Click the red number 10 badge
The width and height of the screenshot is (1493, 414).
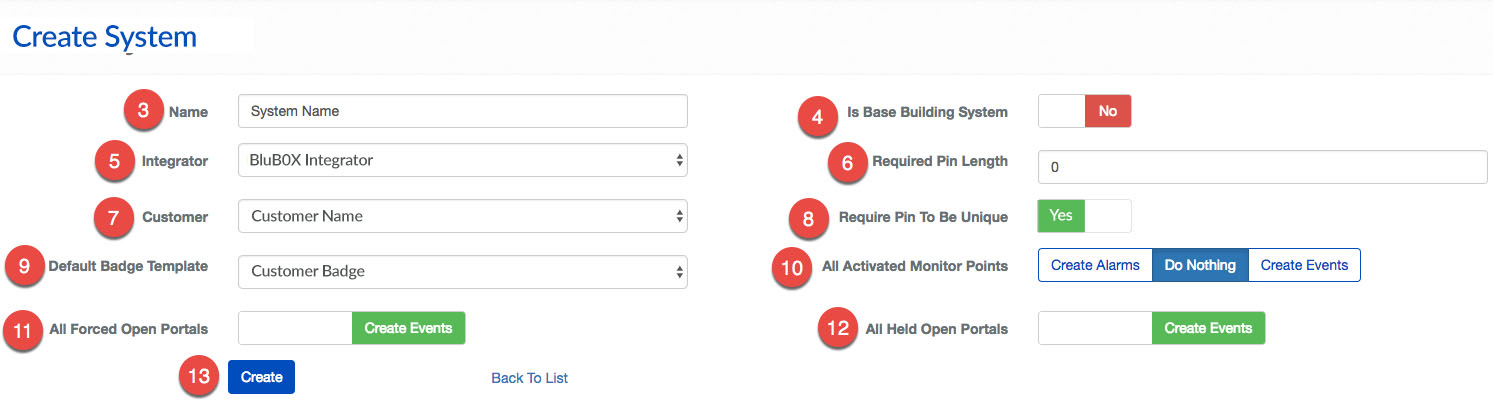(790, 268)
